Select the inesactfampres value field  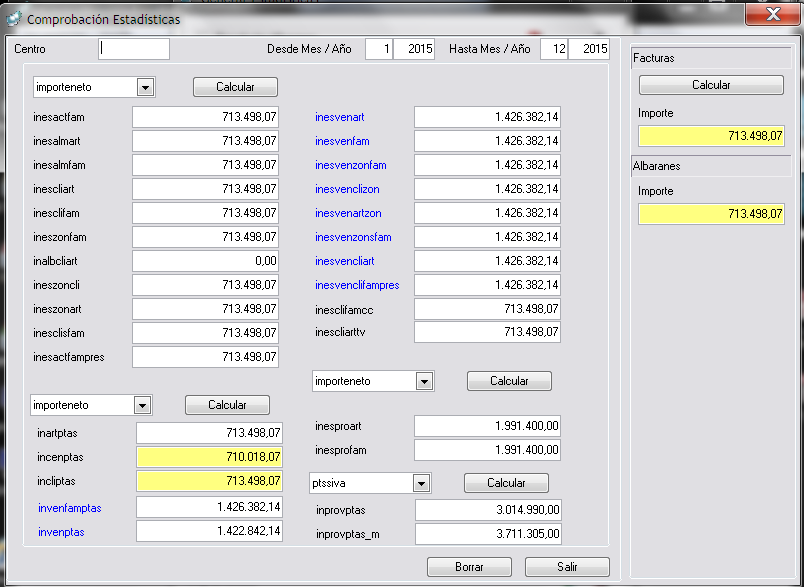click(206, 357)
